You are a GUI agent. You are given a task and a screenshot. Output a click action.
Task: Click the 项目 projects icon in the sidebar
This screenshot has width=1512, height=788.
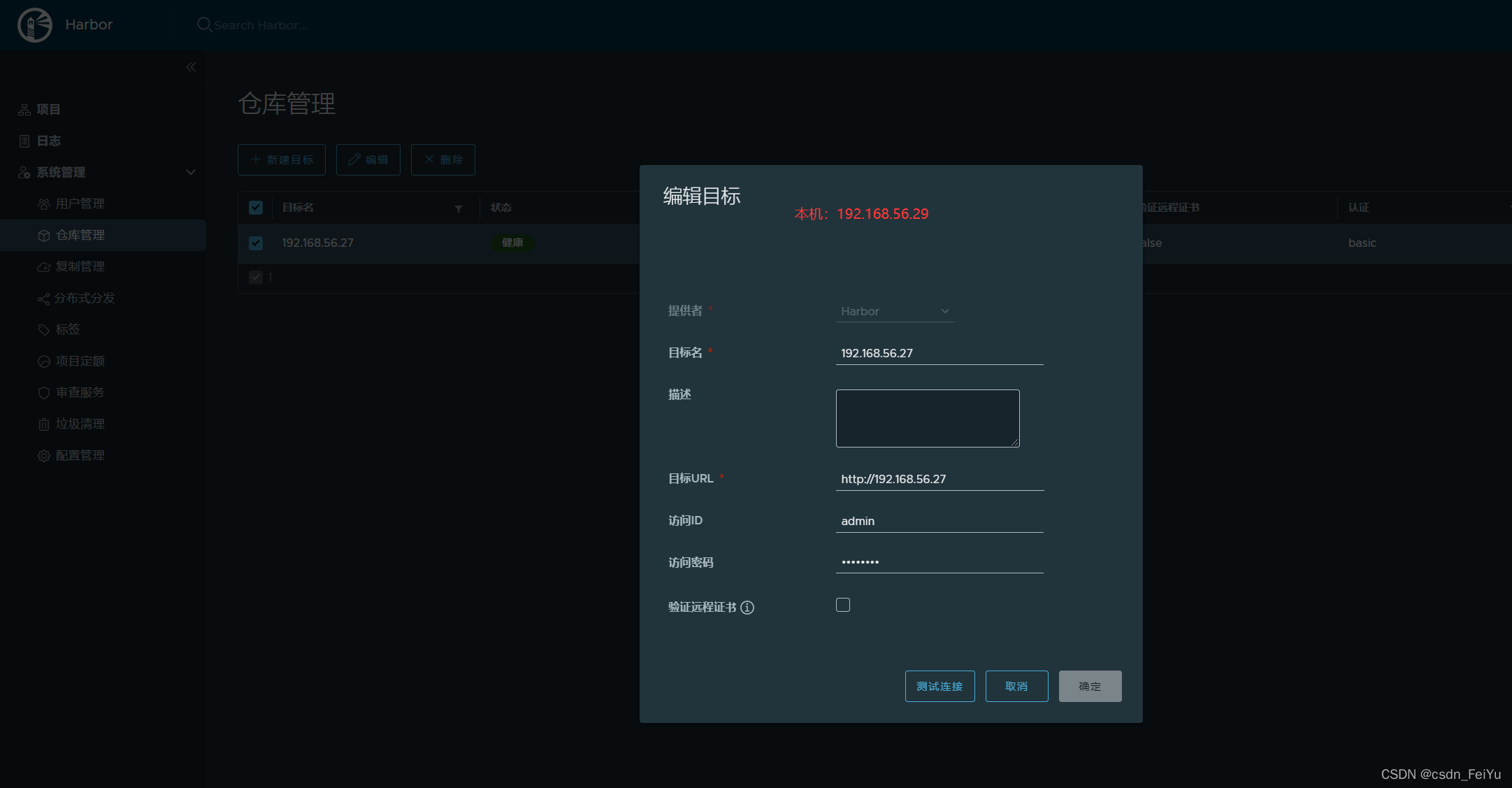24,110
